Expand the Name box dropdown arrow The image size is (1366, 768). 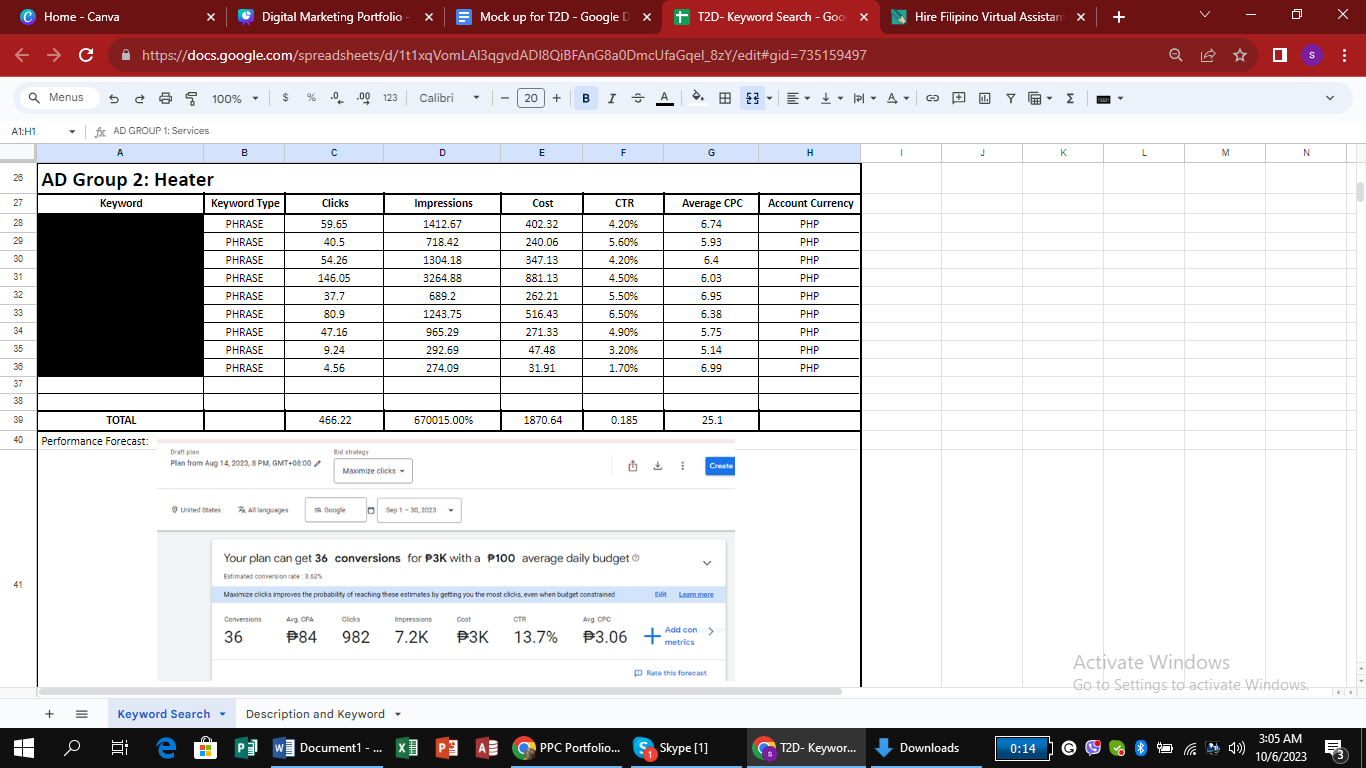pos(72,131)
